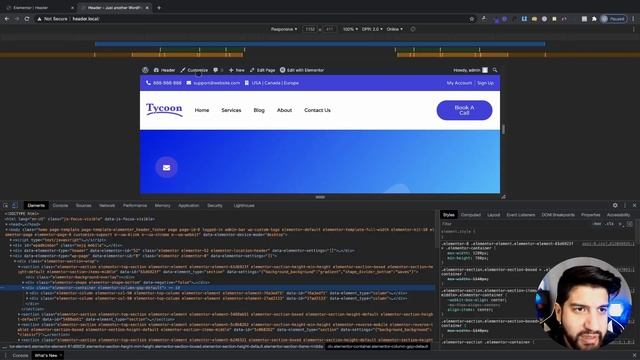The width and height of the screenshot is (640, 360).
Task: Toggle the .cls class editor button
Action: click(x=610, y=224)
